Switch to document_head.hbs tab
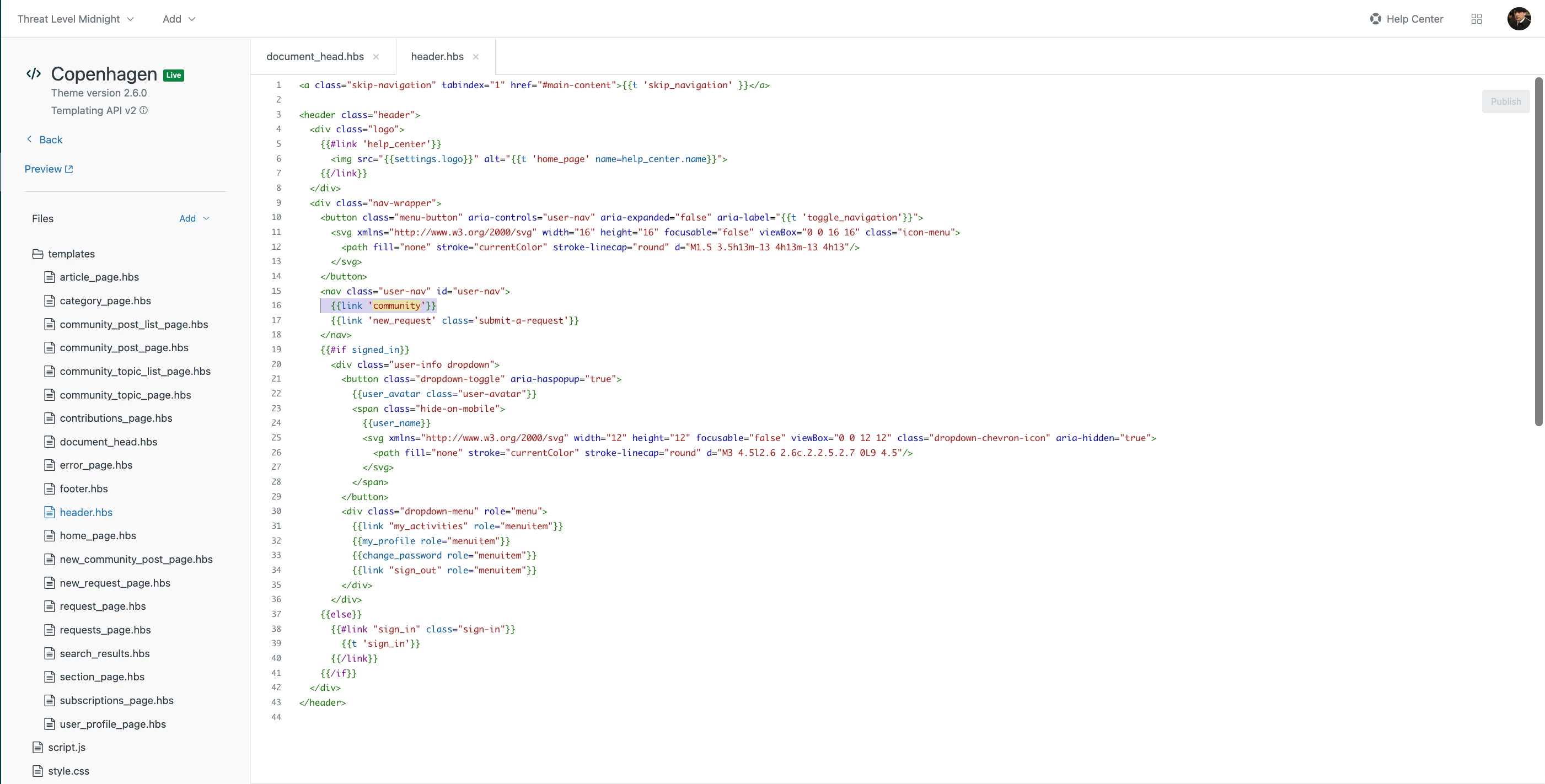This screenshot has width=1545, height=784. point(315,56)
